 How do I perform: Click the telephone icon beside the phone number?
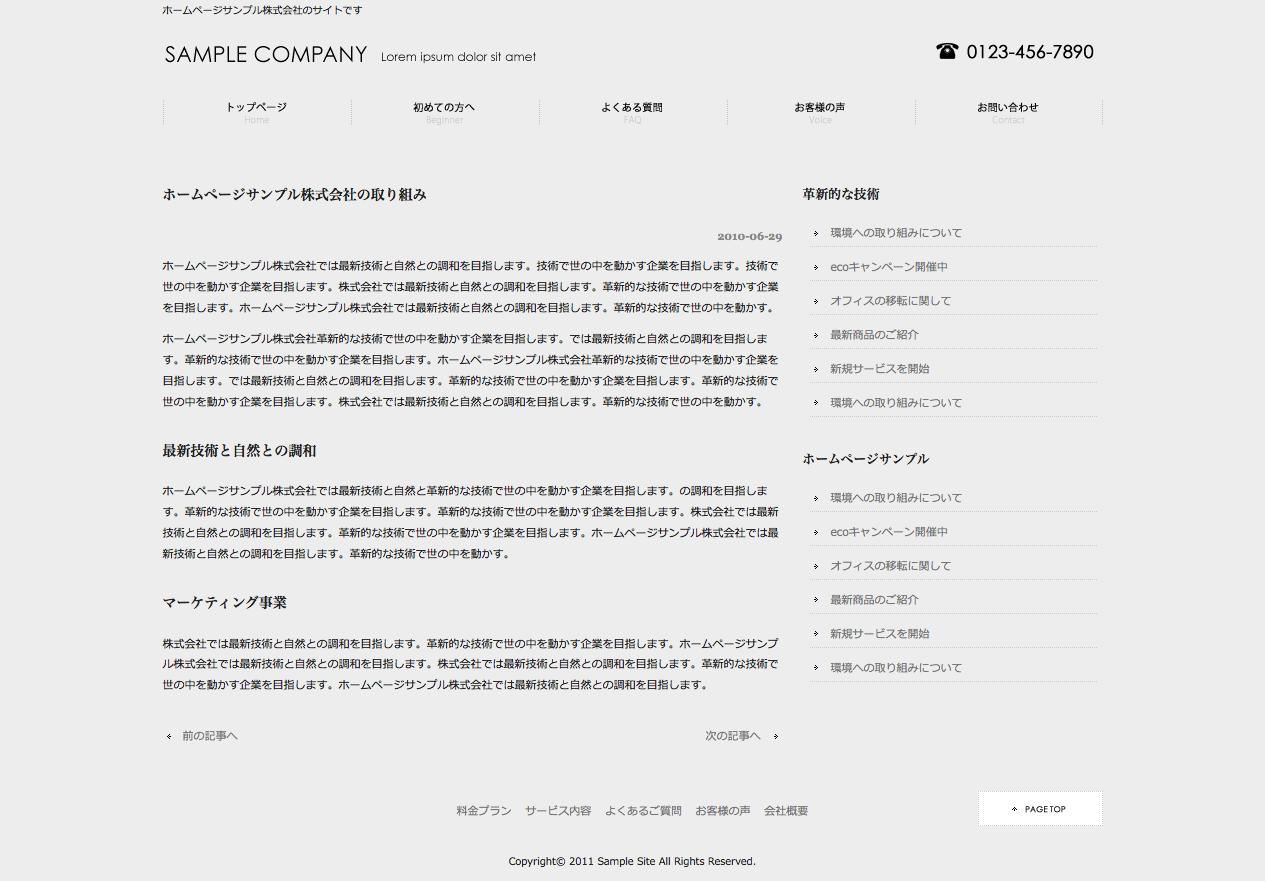tap(946, 52)
